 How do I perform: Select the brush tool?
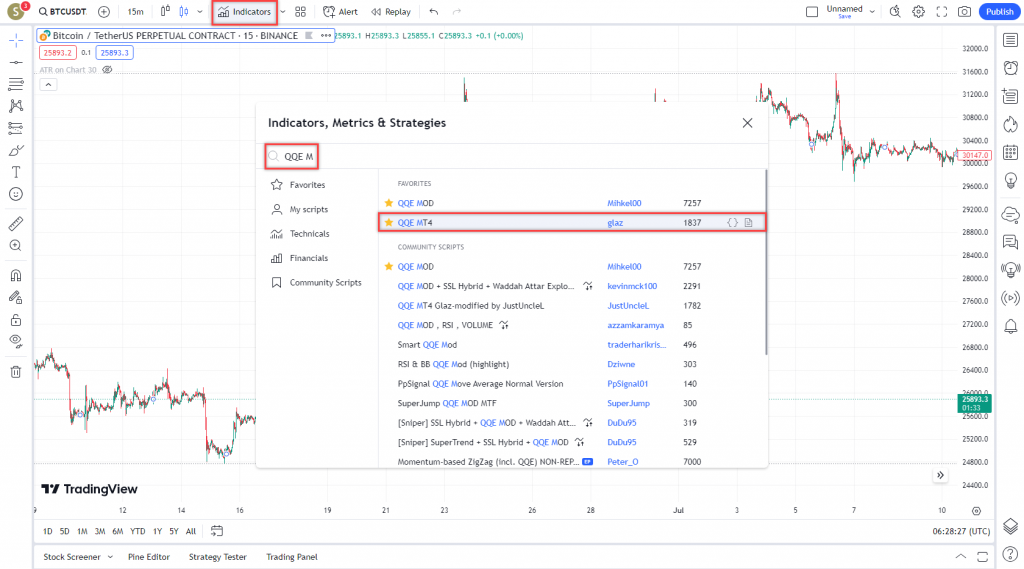16,150
